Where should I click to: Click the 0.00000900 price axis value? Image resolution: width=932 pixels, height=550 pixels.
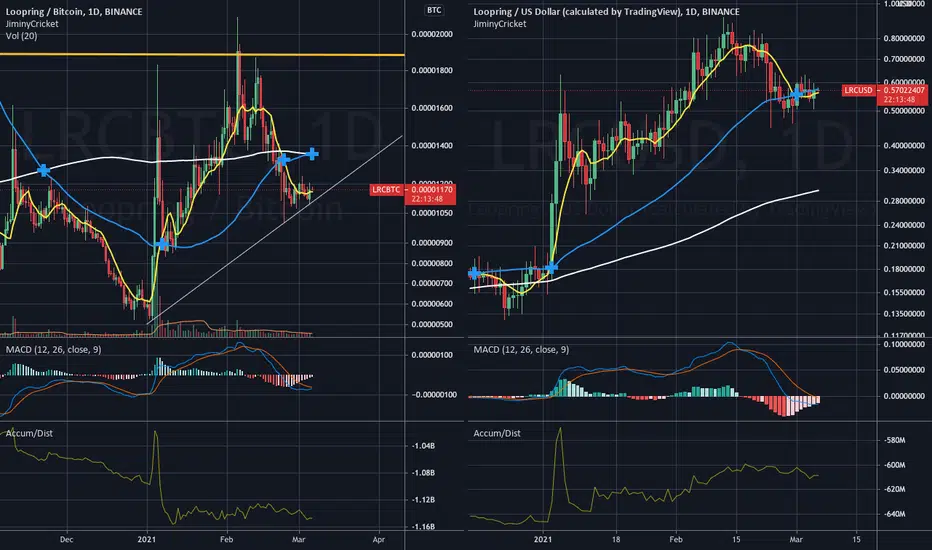[432, 243]
